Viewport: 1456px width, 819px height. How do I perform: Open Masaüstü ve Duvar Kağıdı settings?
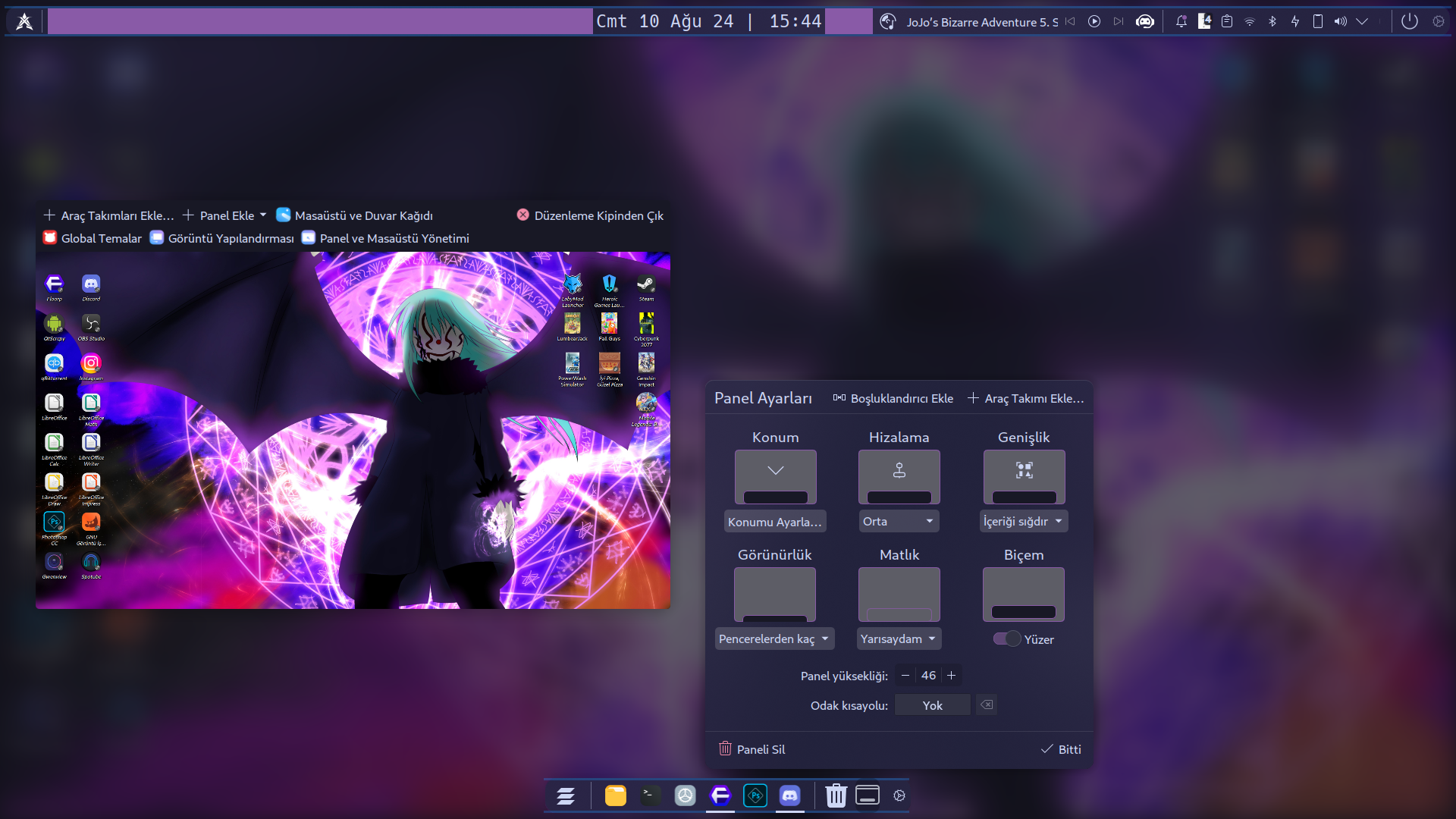pos(354,215)
